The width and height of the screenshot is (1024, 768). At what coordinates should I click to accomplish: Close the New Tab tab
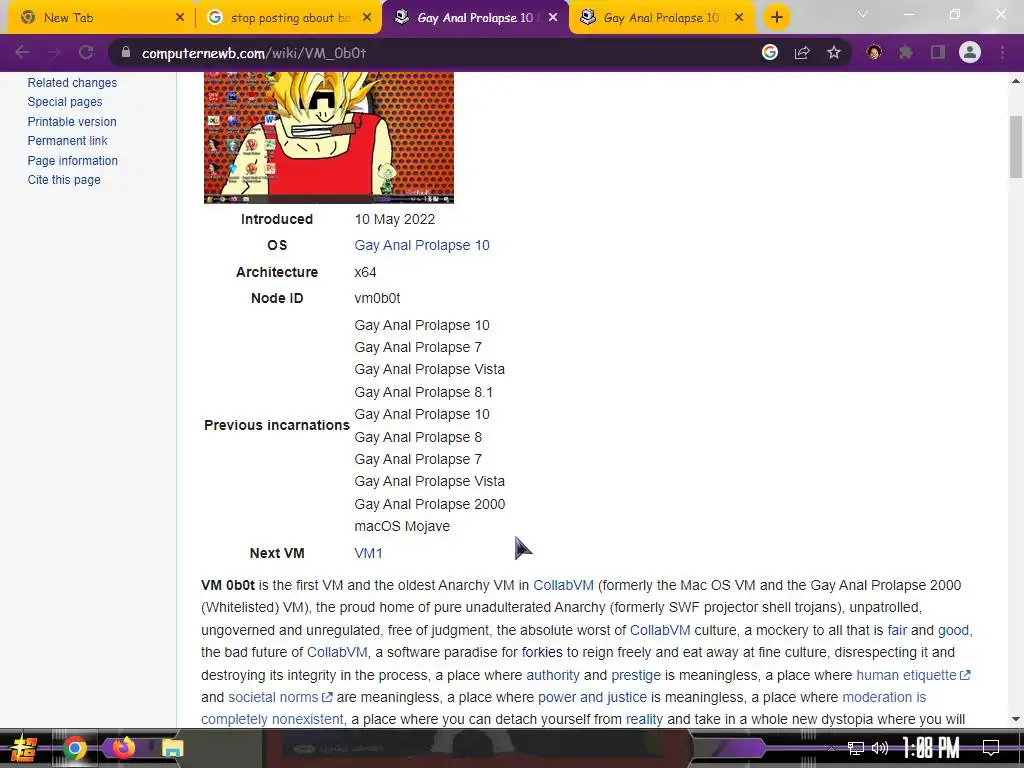(180, 18)
